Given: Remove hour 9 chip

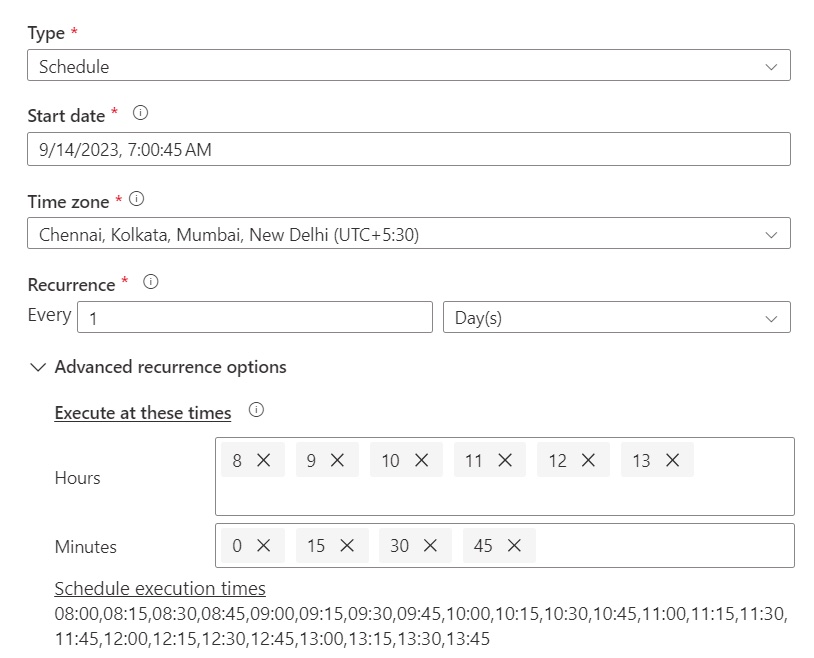Looking at the screenshot, I should tap(337, 460).
